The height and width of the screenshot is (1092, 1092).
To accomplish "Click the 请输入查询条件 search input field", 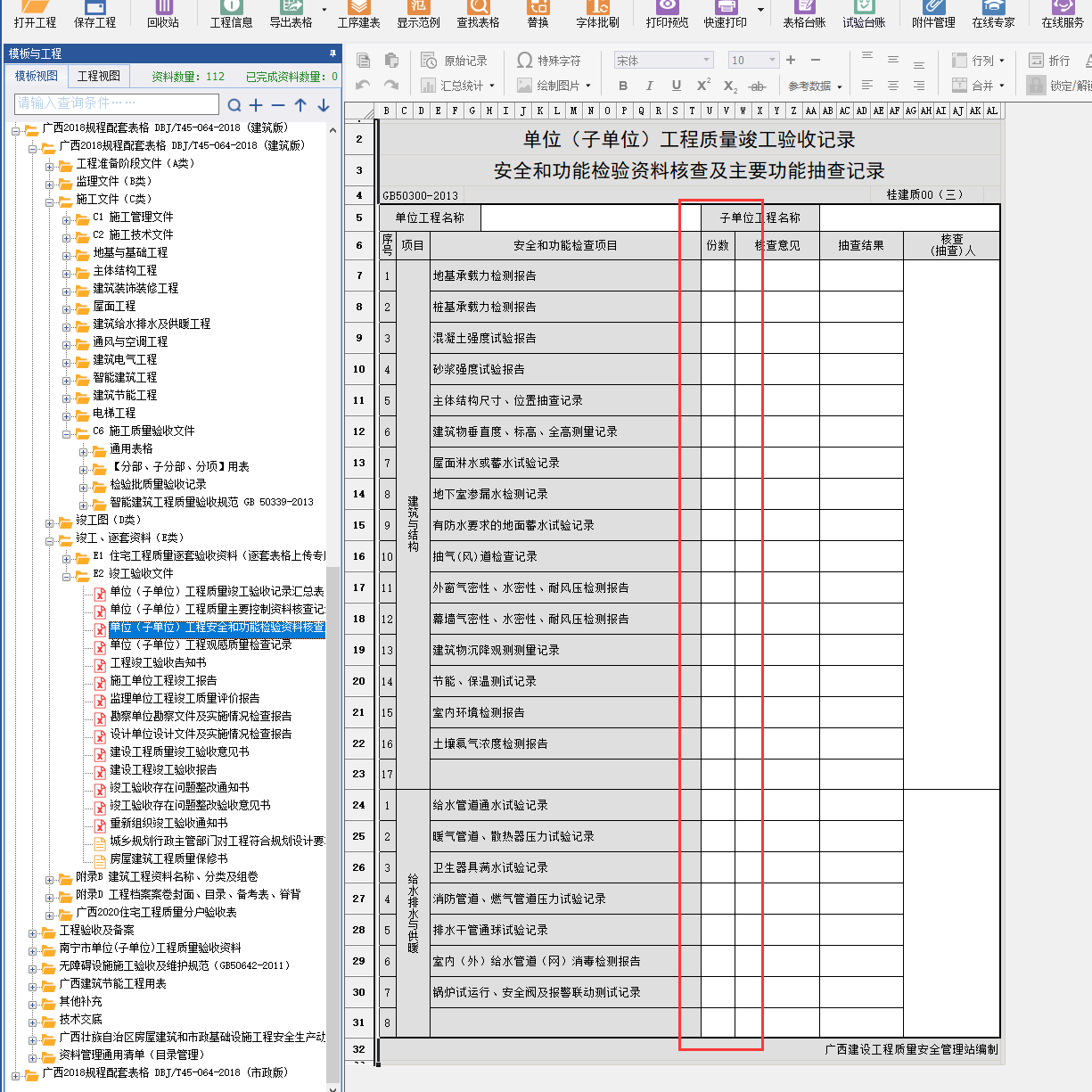I will pyautogui.click(x=116, y=104).
